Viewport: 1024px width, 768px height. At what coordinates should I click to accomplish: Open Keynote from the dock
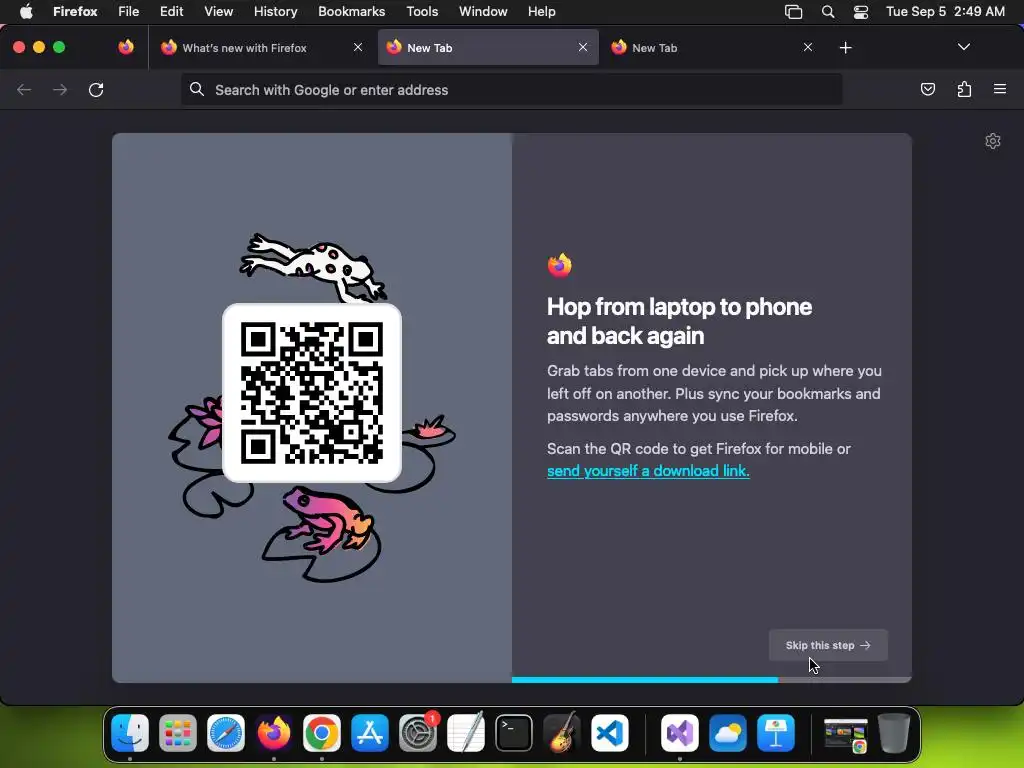point(776,733)
